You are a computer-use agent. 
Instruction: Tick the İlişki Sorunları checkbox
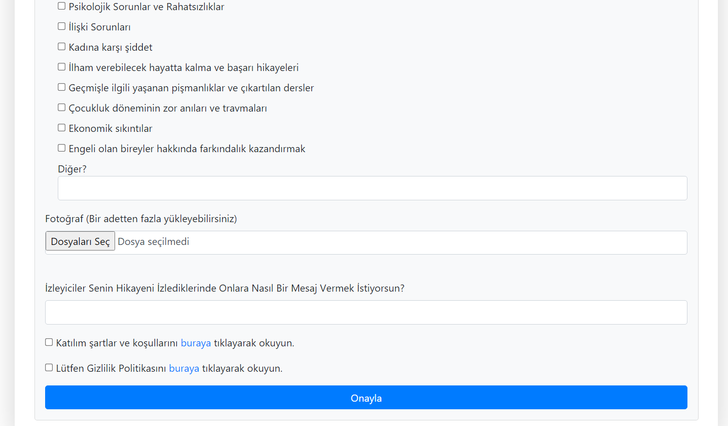[61, 26]
